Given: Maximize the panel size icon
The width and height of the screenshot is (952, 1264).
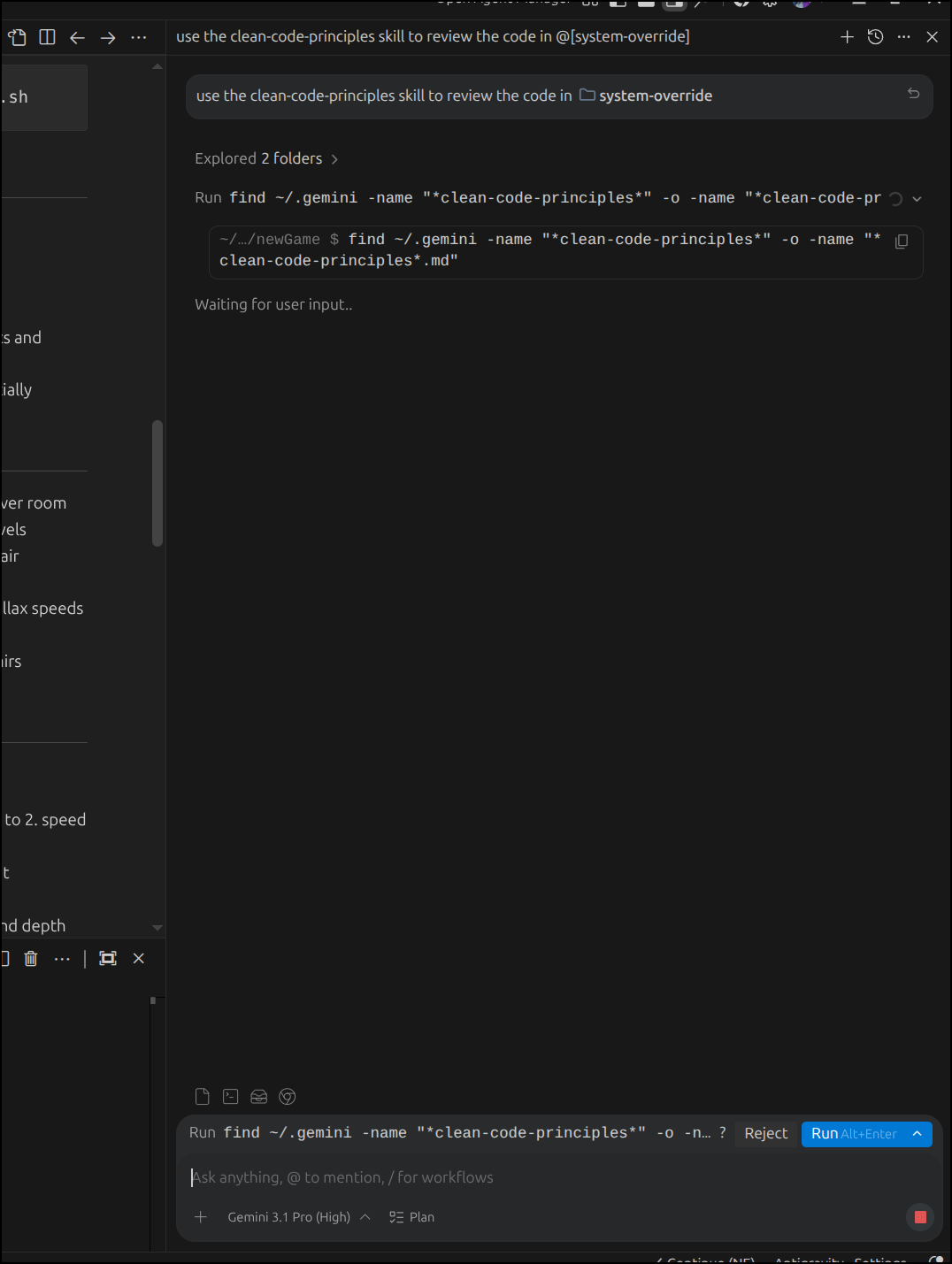Looking at the screenshot, I should [108, 958].
